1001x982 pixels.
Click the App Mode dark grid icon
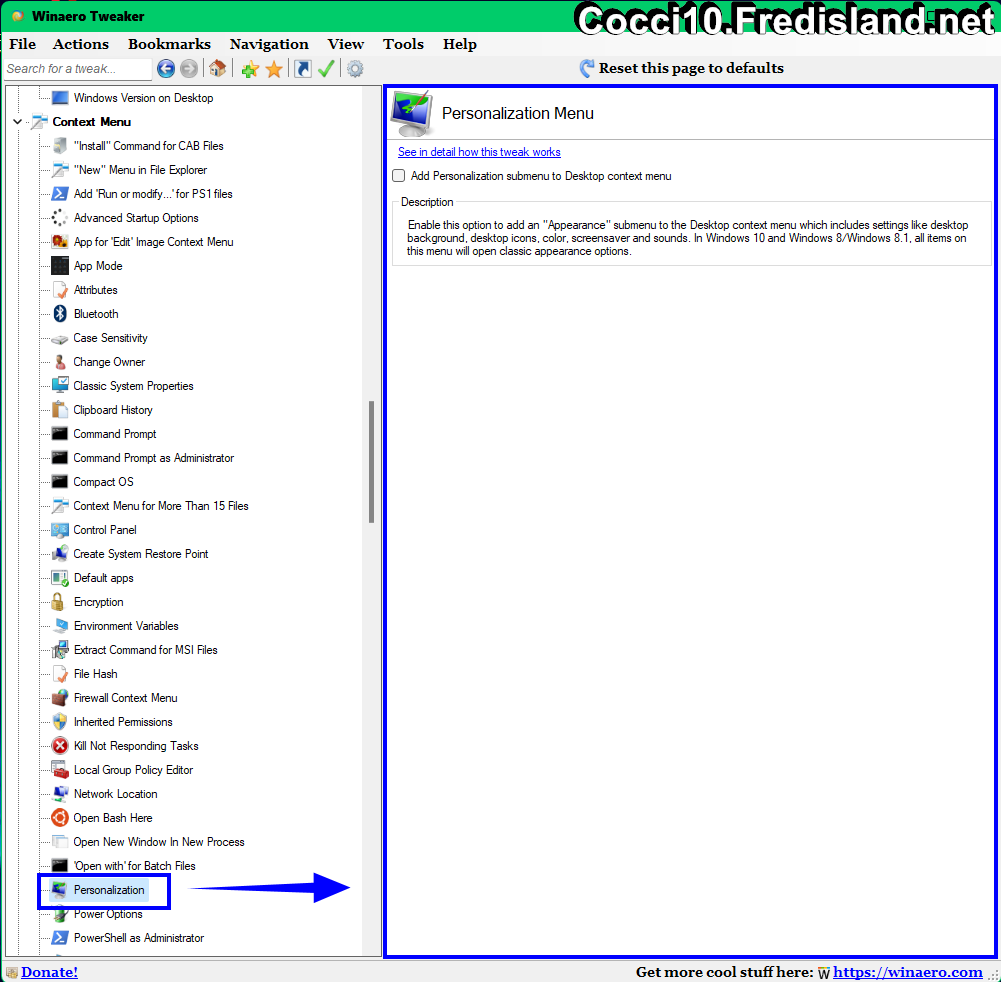tap(60, 266)
